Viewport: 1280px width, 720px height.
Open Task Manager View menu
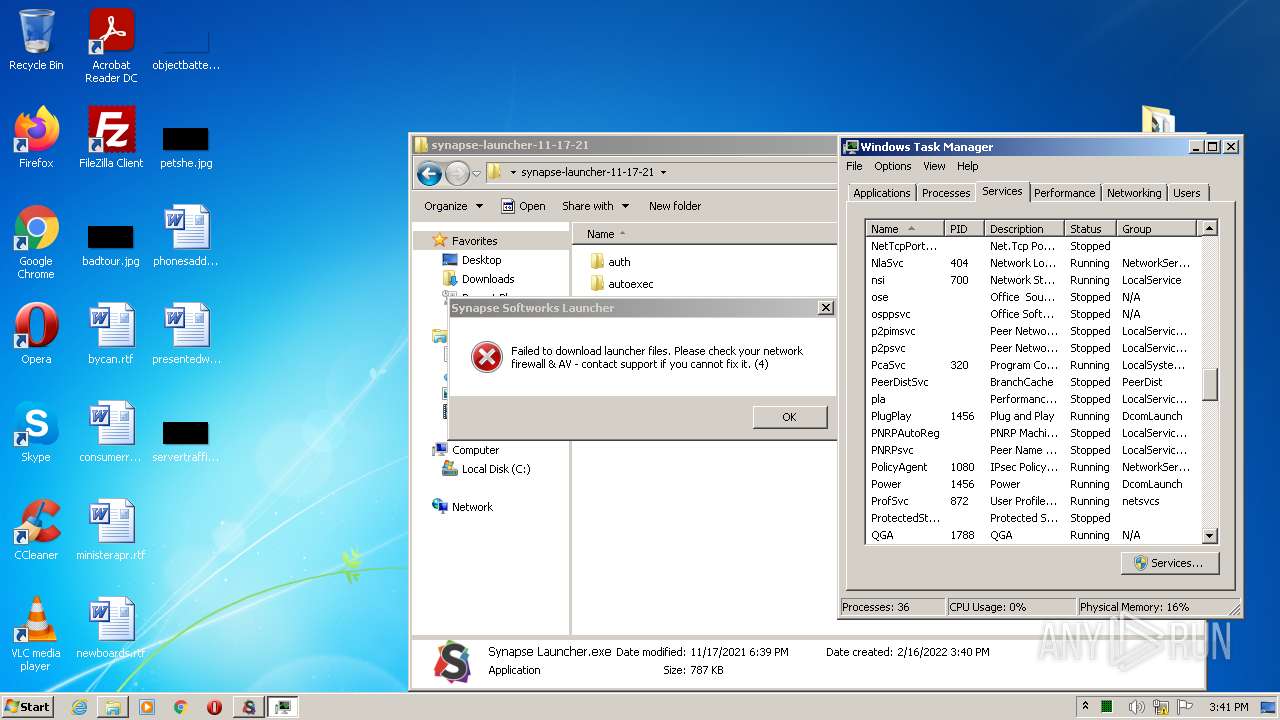pos(934,166)
